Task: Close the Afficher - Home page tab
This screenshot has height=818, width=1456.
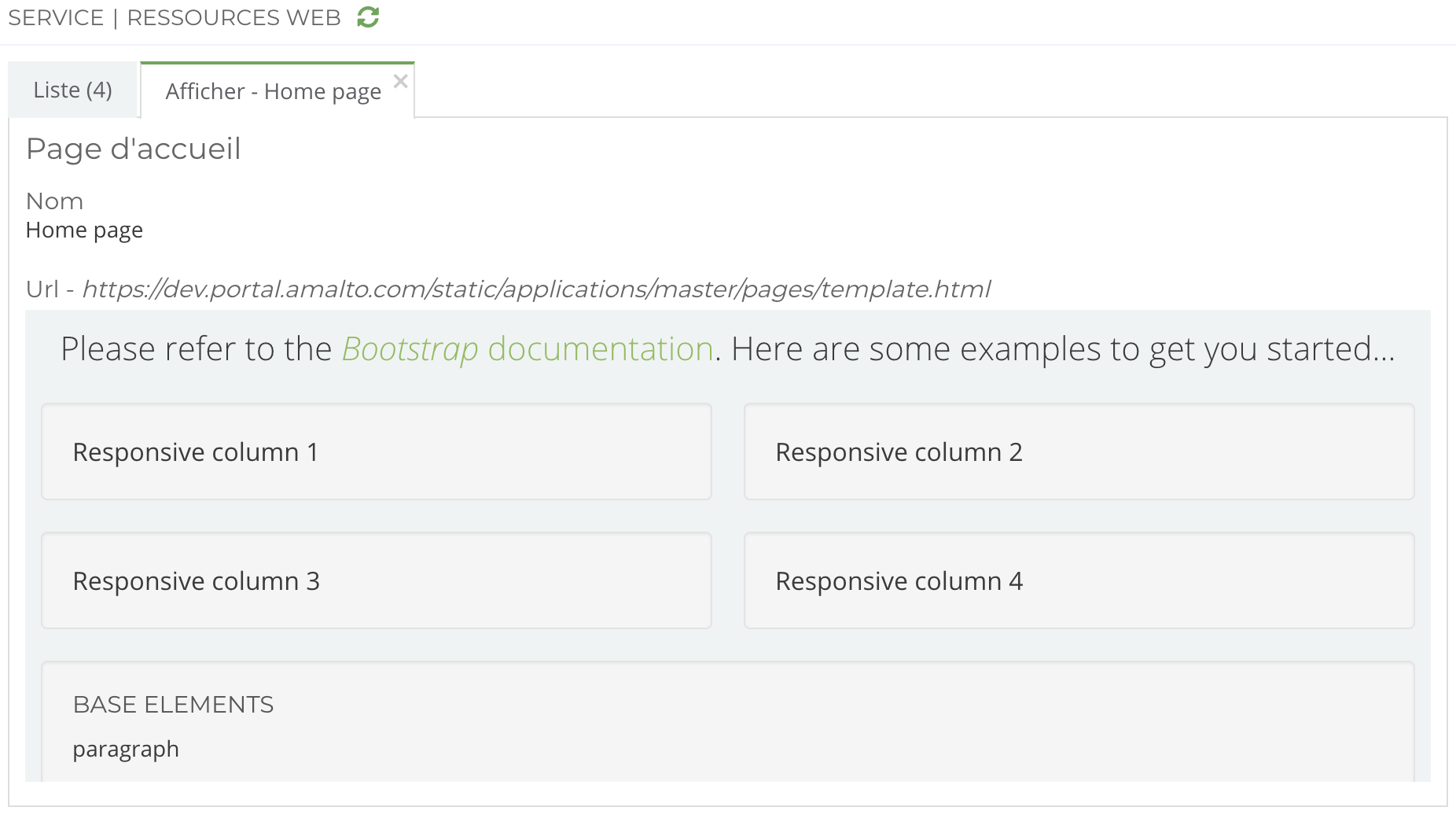Action: pos(400,81)
